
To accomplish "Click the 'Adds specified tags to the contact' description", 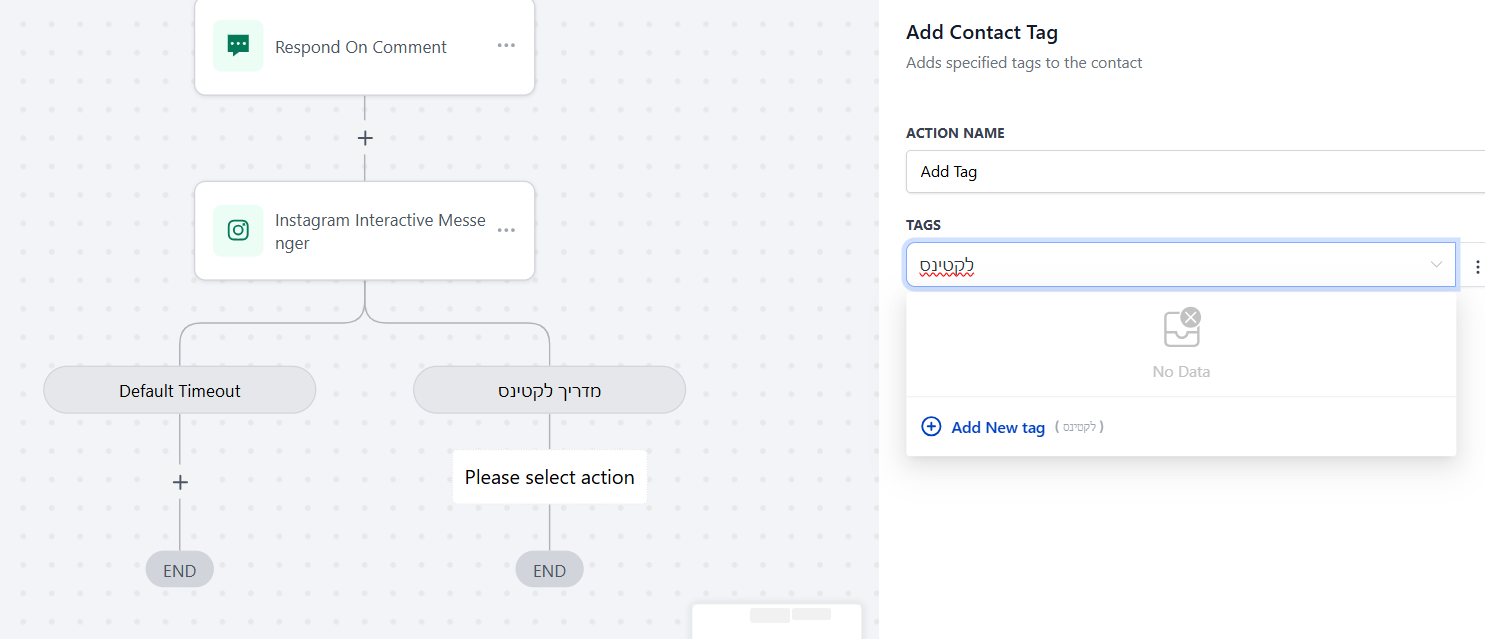I will tap(1024, 62).
